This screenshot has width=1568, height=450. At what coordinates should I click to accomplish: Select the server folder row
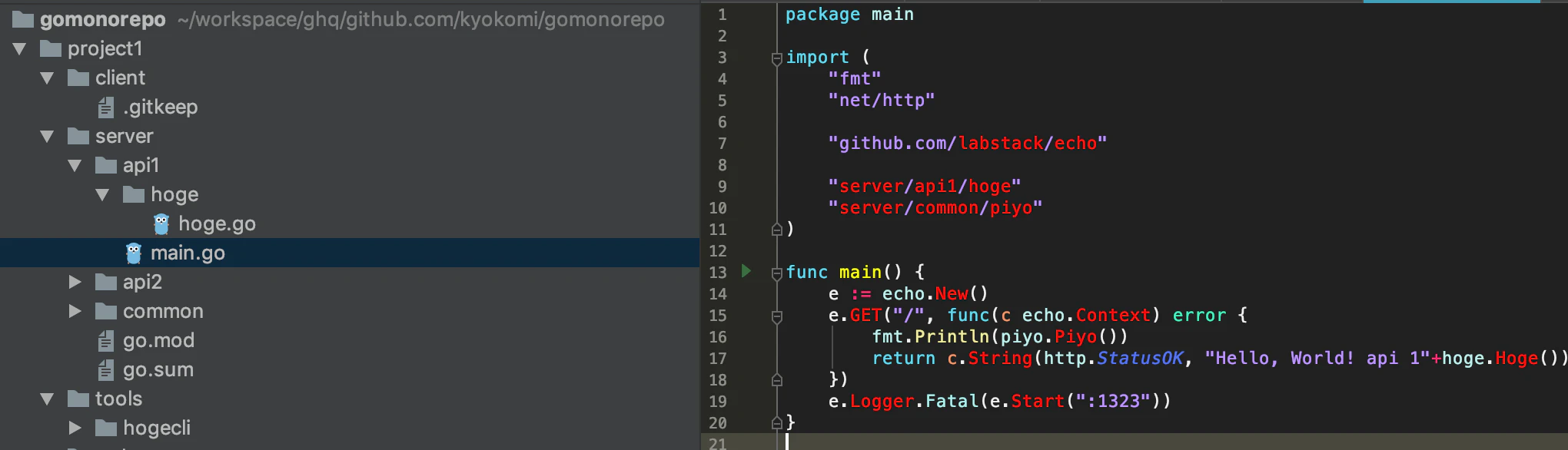pyautogui.click(x=350, y=136)
